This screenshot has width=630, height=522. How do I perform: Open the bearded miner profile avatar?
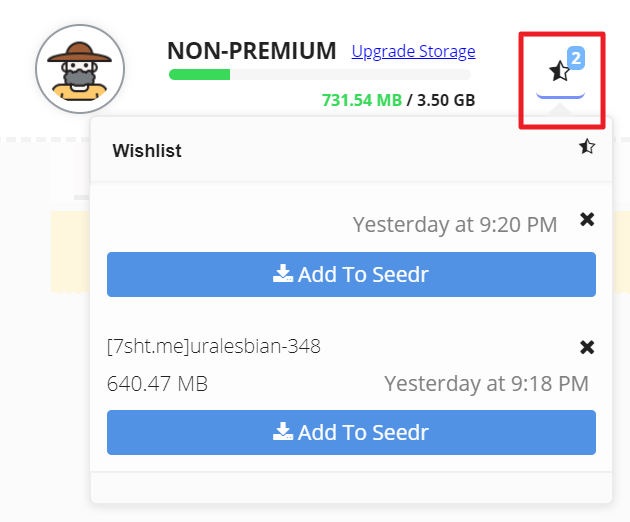tap(80, 70)
